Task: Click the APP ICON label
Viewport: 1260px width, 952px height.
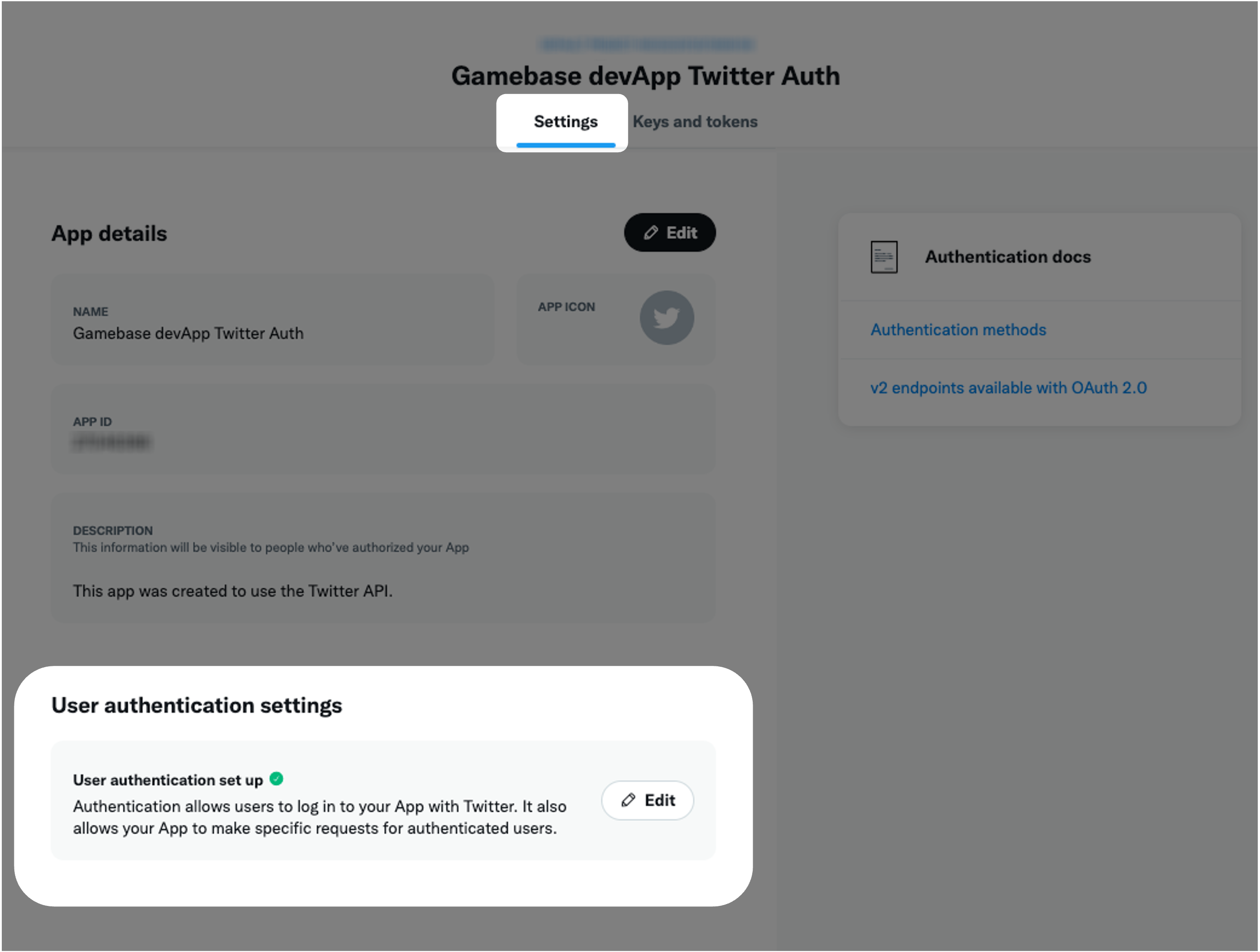Action: tap(566, 307)
